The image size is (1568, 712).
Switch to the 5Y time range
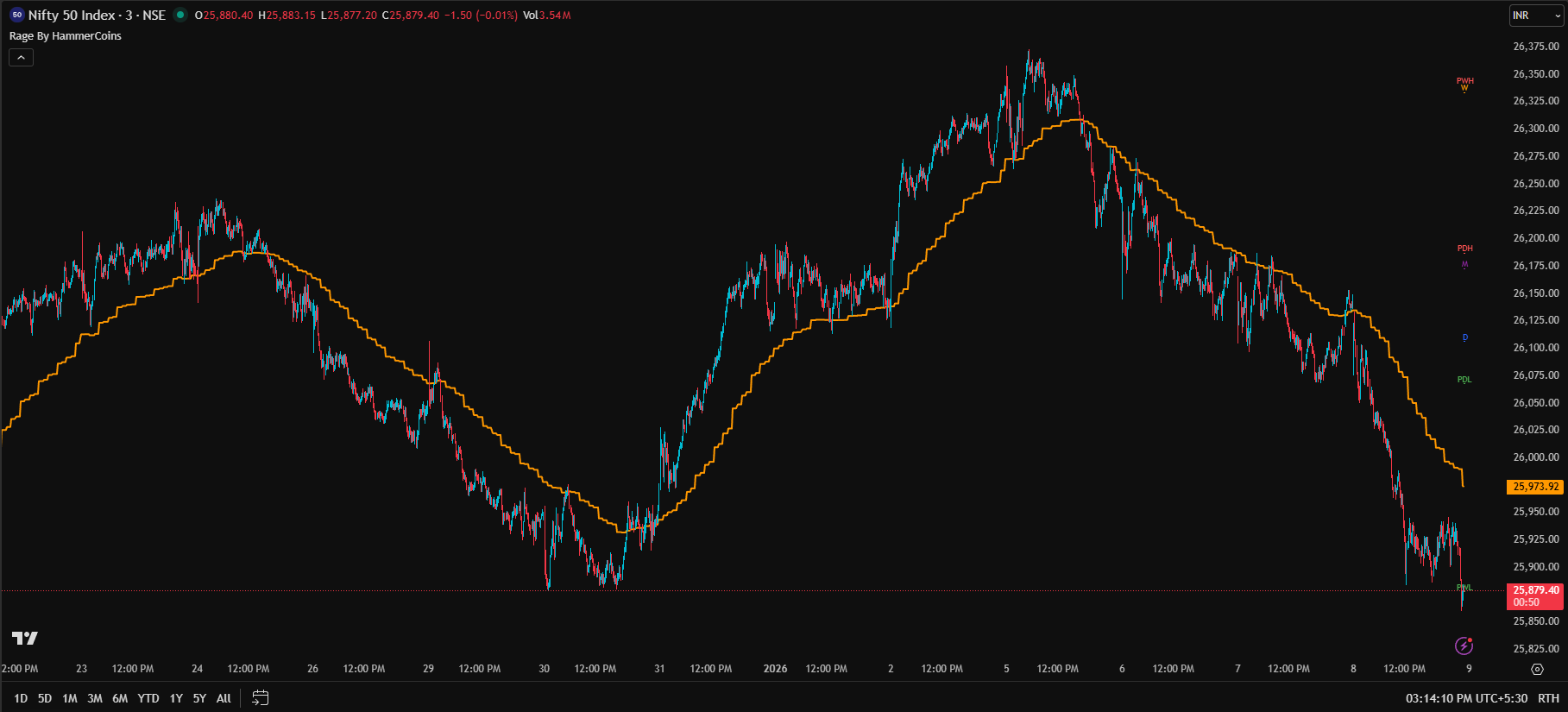coord(199,698)
